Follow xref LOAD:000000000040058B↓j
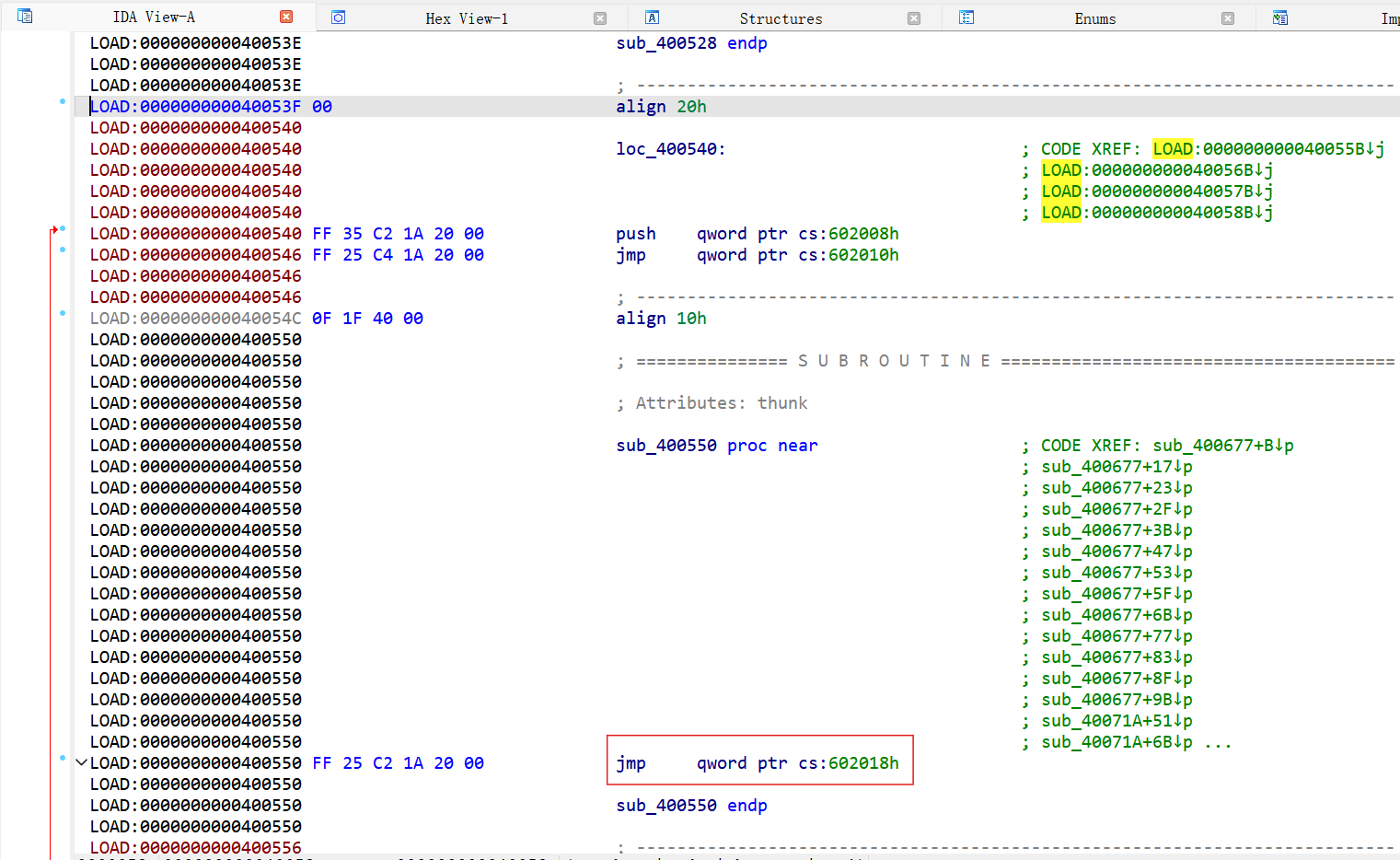 click(x=1157, y=213)
